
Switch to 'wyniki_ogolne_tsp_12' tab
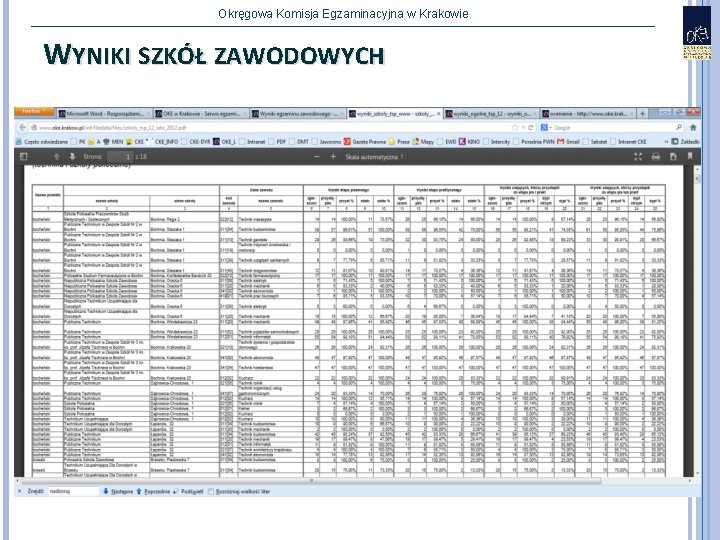(492, 113)
